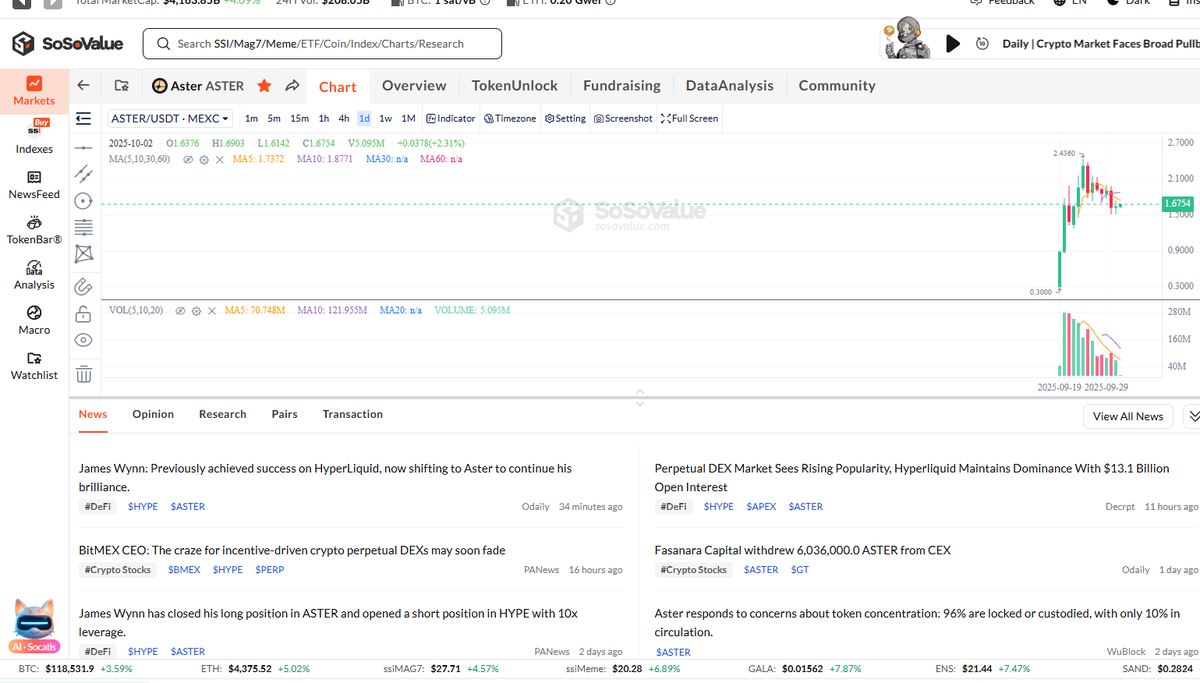This screenshot has height=683, width=1200.
Task: Open the Community tab
Action: coord(837,86)
